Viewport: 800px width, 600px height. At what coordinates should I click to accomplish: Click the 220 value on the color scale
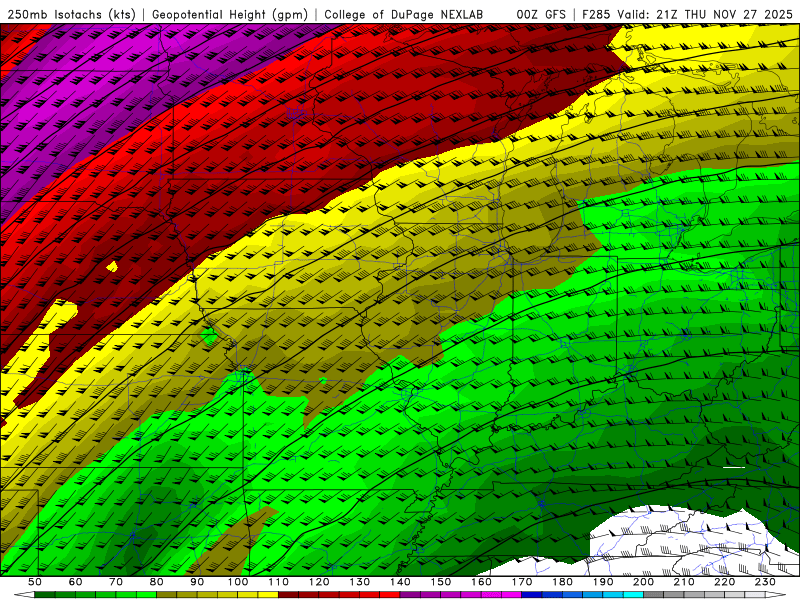(x=724, y=582)
